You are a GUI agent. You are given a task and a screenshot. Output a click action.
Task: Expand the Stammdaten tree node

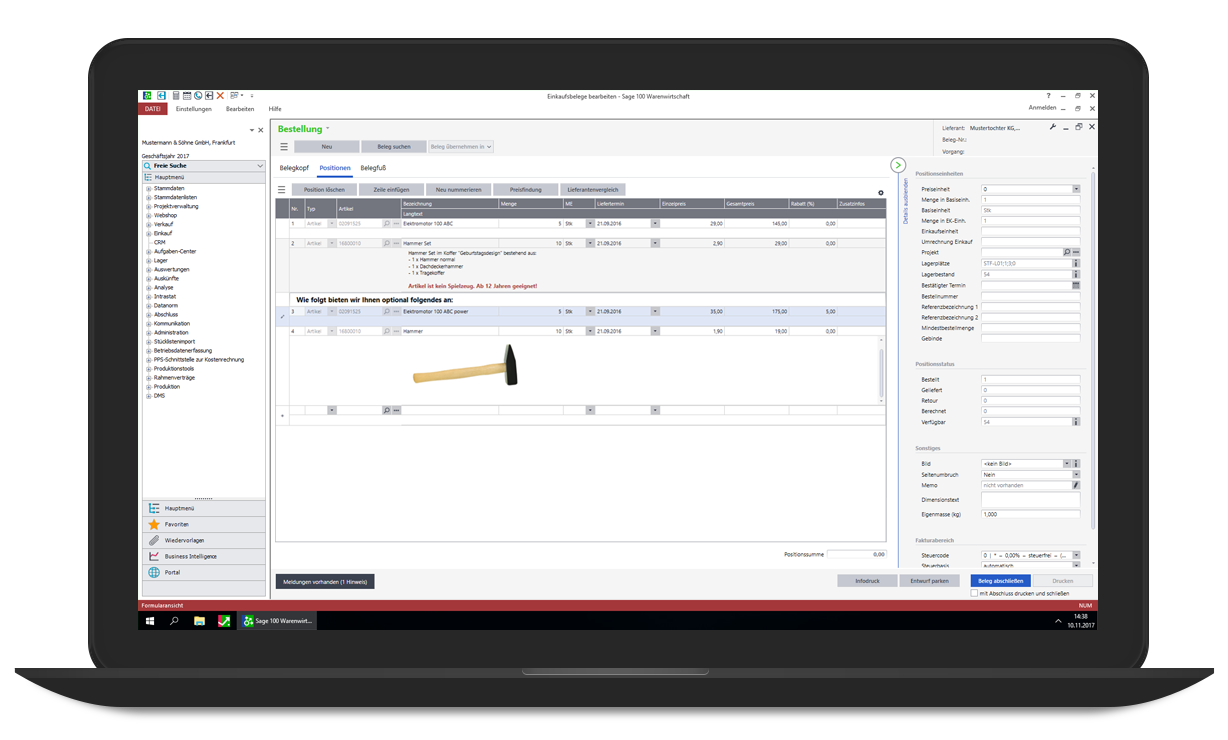(148, 188)
